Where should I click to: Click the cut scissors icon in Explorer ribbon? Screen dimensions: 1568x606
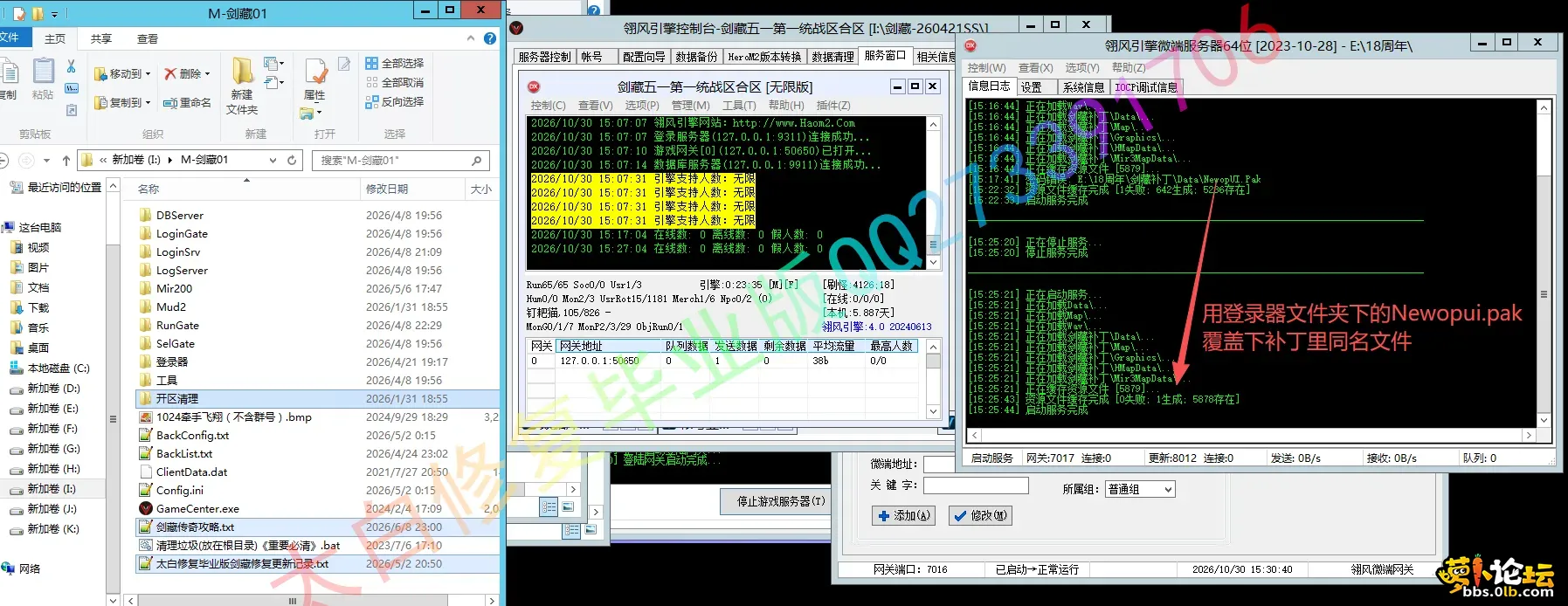(x=72, y=67)
